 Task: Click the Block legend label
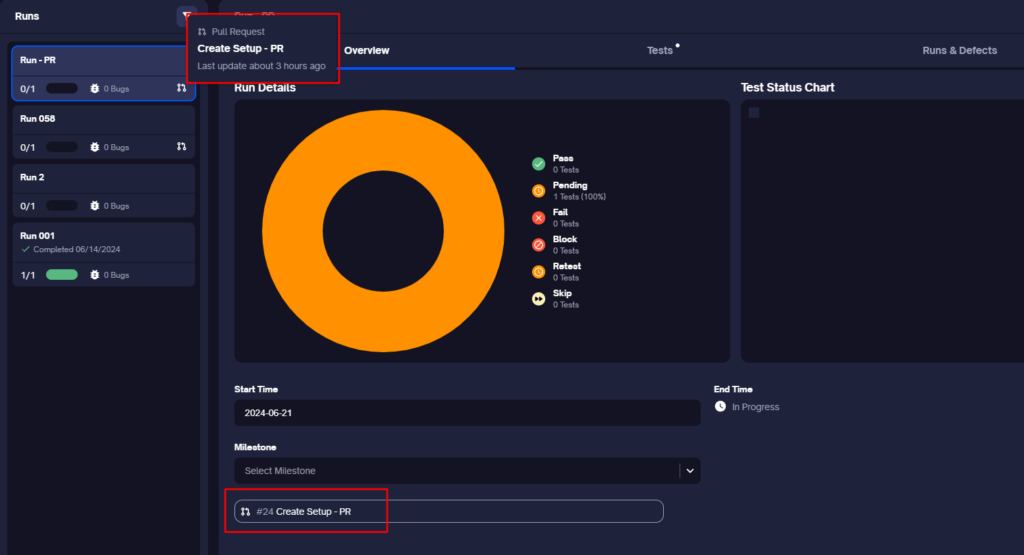click(x=565, y=239)
